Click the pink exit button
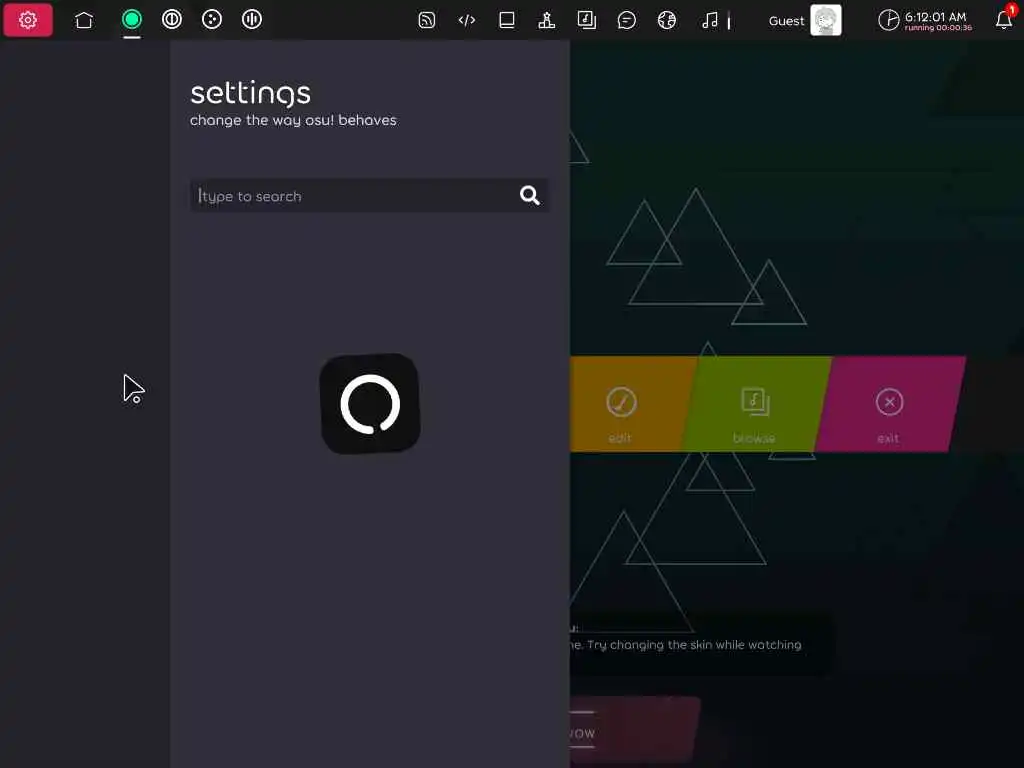Viewport: 1024px width, 768px height. tap(890, 404)
